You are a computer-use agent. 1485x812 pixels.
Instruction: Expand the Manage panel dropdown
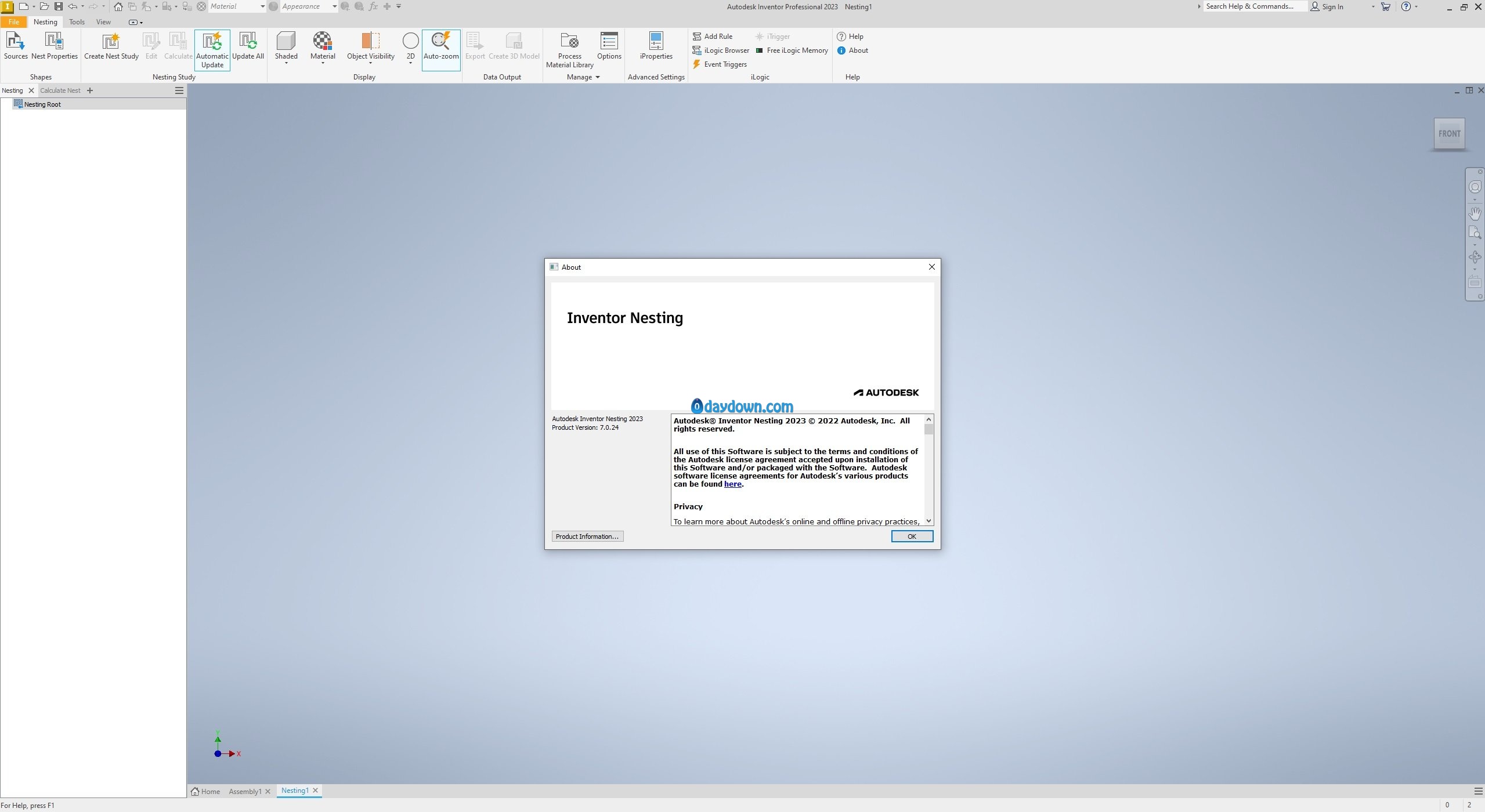click(584, 77)
